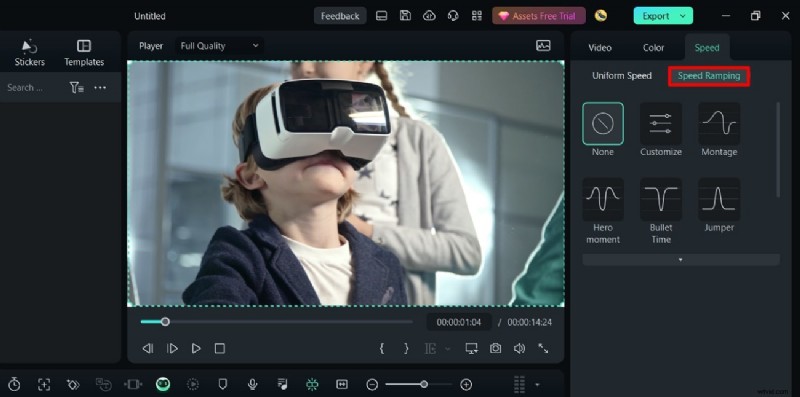Screen dimensions: 800x397
Task: Click the monitor display icon under preview
Action: point(471,349)
